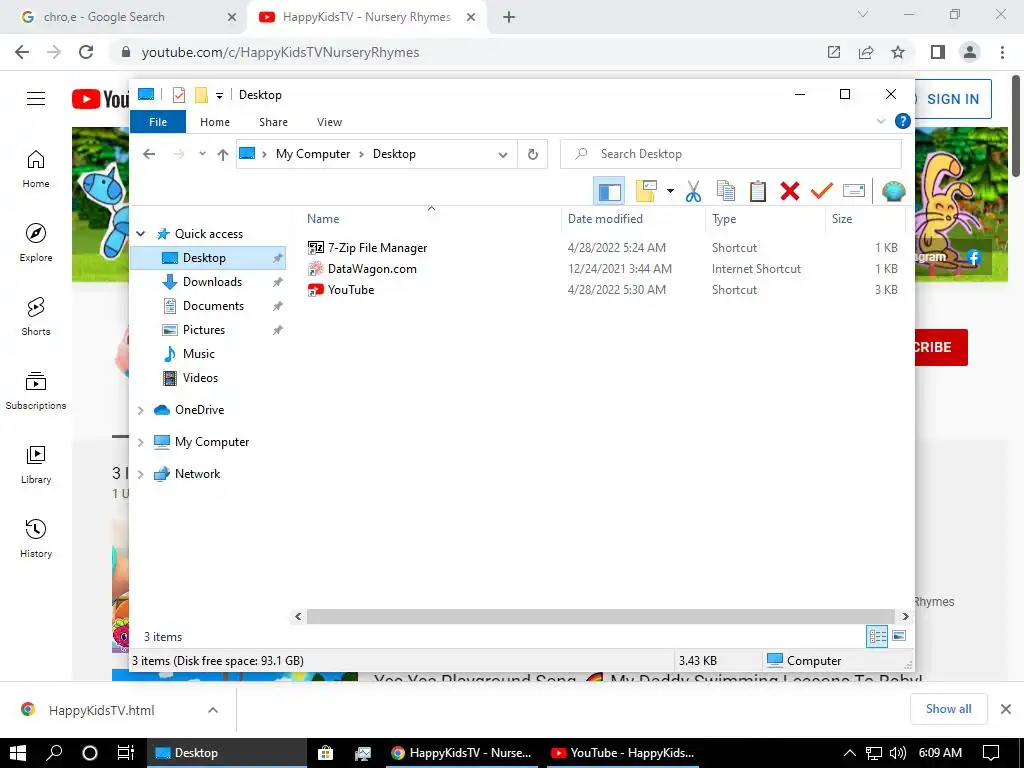1024x768 pixels.
Task: Click the Paste clipboard icon
Action: pos(758,191)
